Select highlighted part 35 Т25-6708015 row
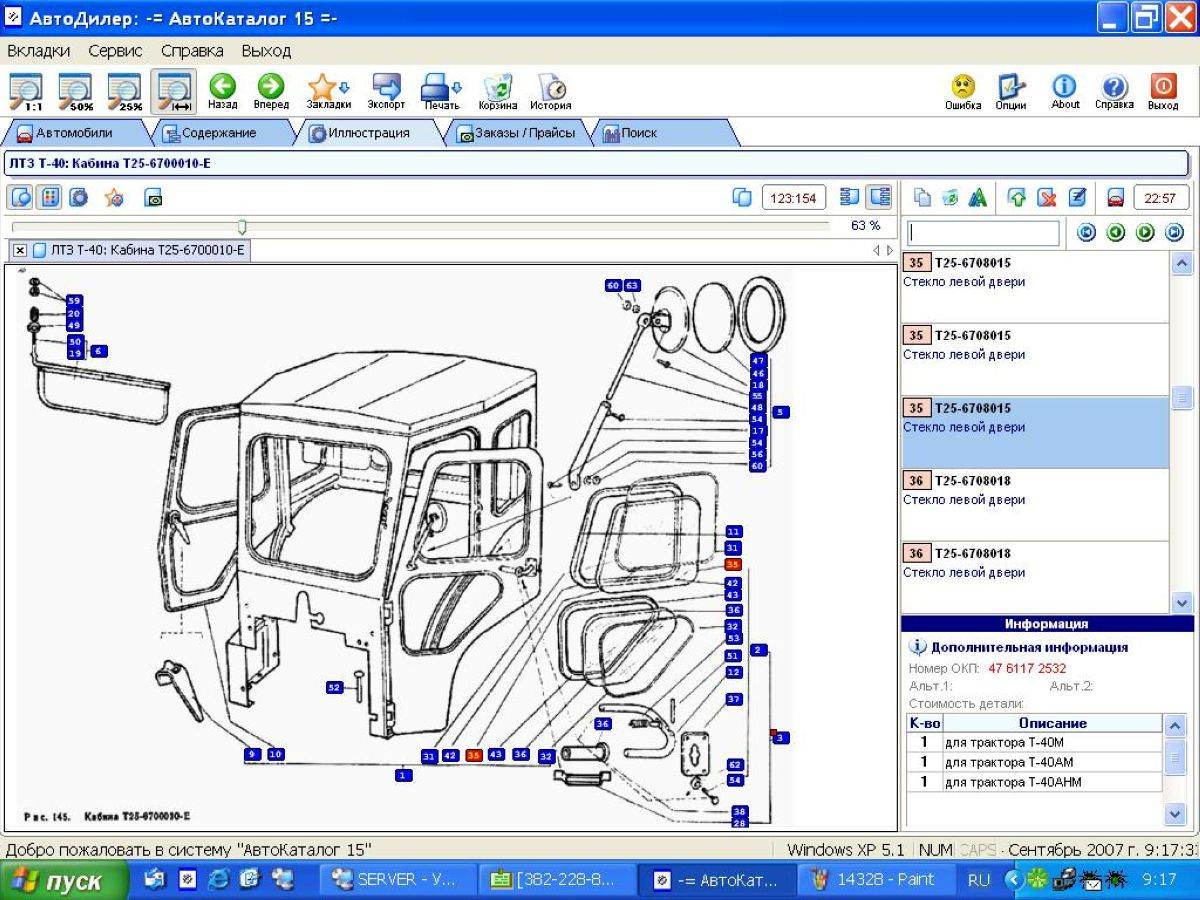This screenshot has width=1200, height=900. 1035,432
